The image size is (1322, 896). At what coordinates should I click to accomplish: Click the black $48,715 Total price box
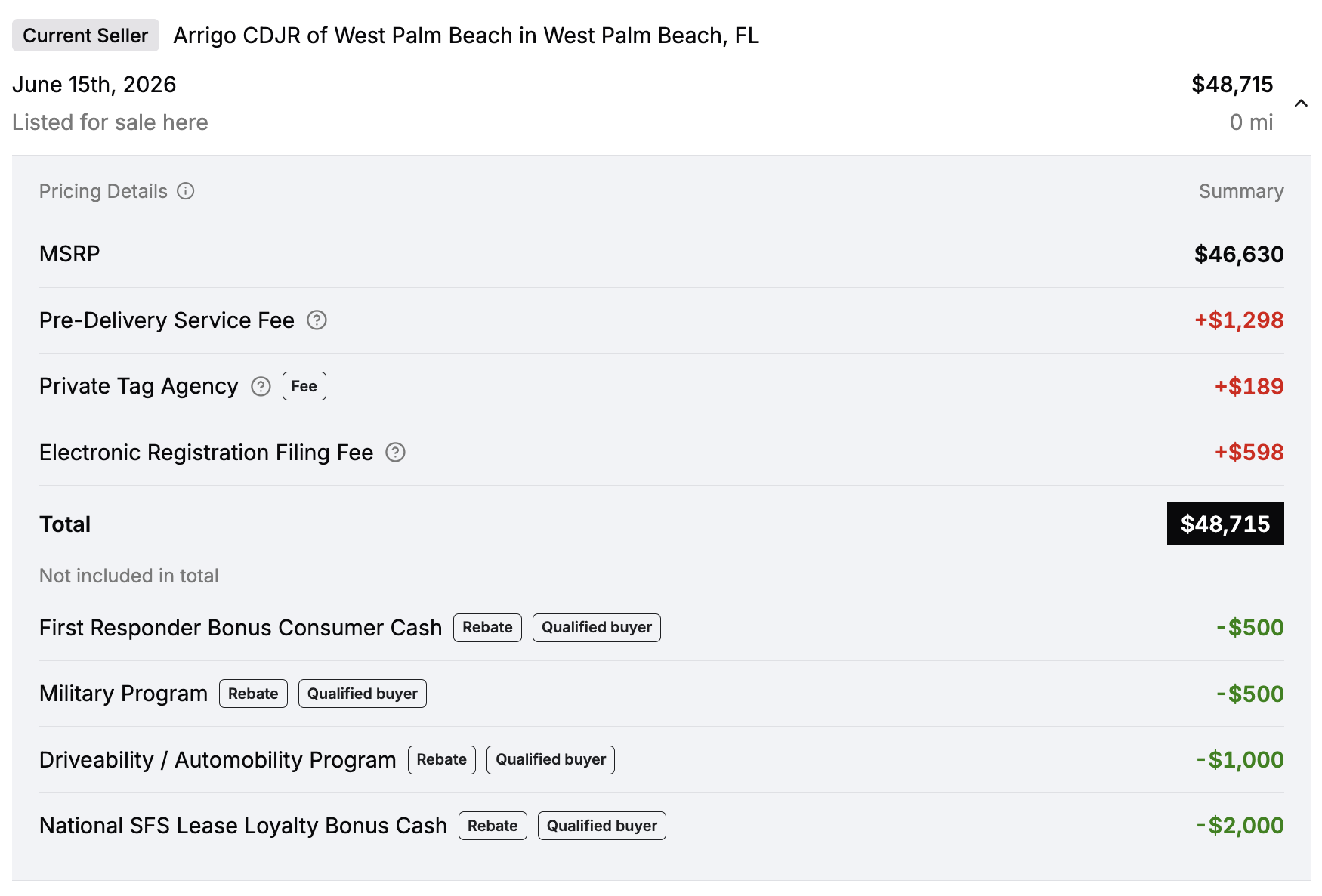click(x=1225, y=524)
